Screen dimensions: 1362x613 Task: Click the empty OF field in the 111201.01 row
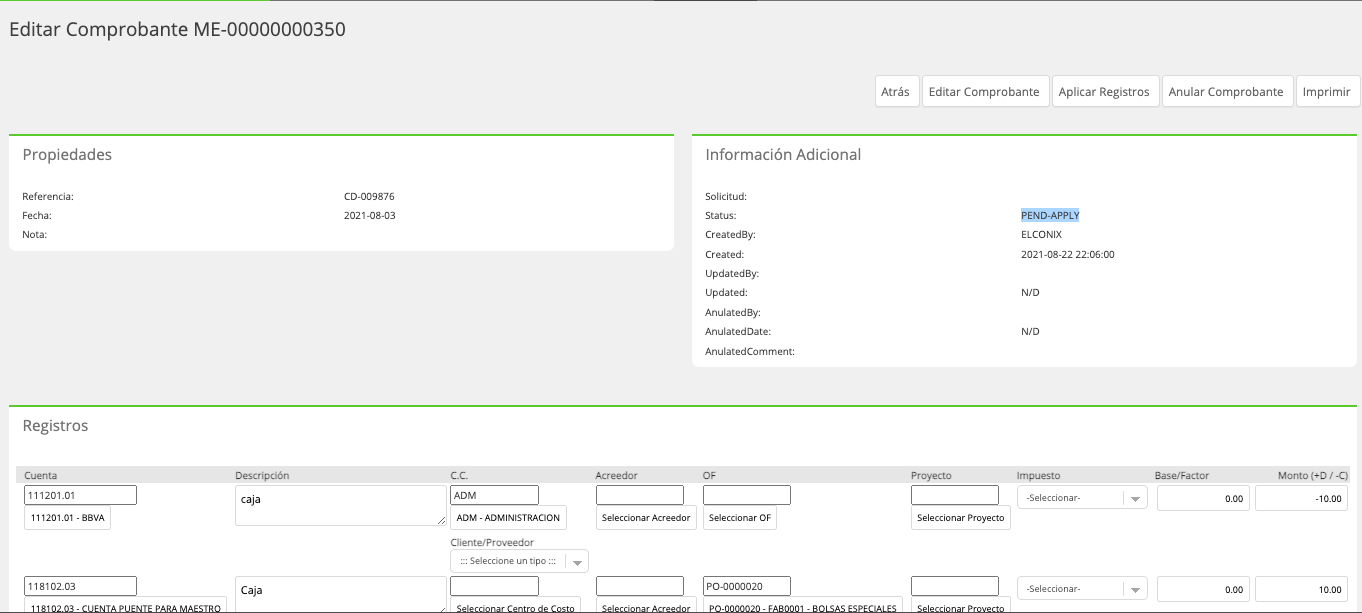pos(747,495)
